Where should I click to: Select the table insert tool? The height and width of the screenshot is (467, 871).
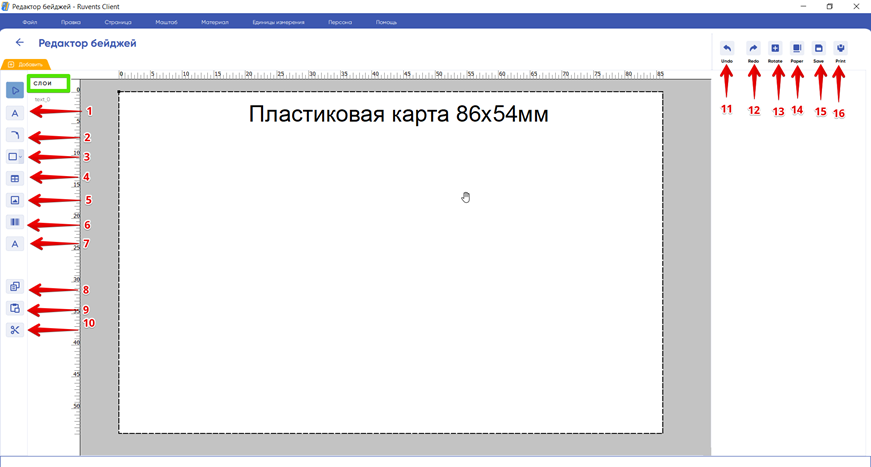coord(15,179)
